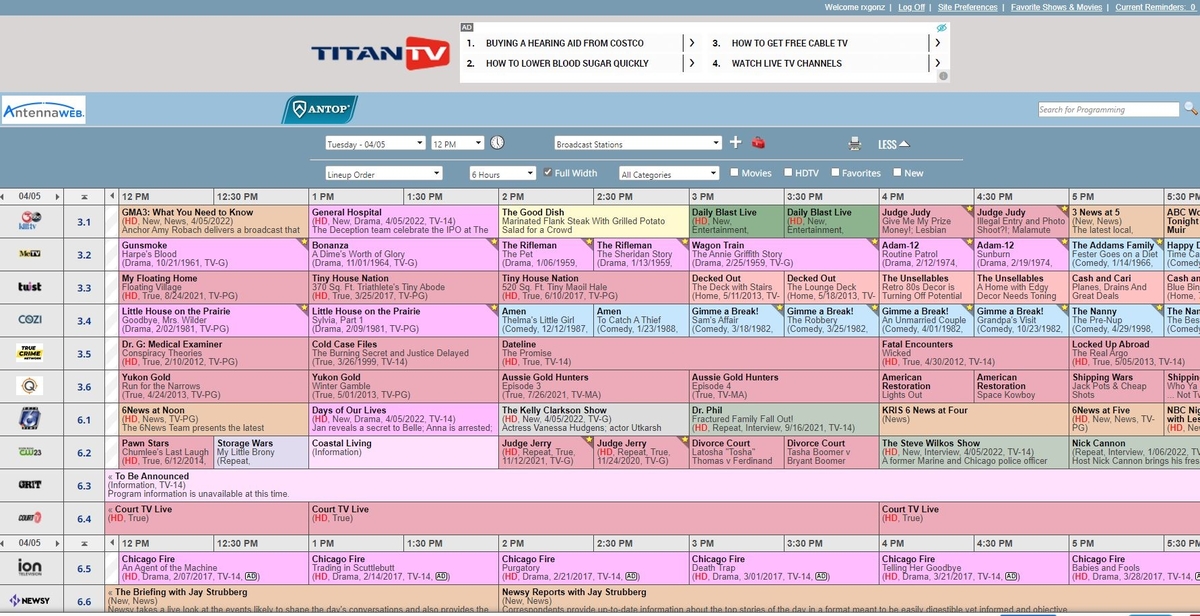
Task: Click the Newsy channel logo
Action: click(29, 601)
